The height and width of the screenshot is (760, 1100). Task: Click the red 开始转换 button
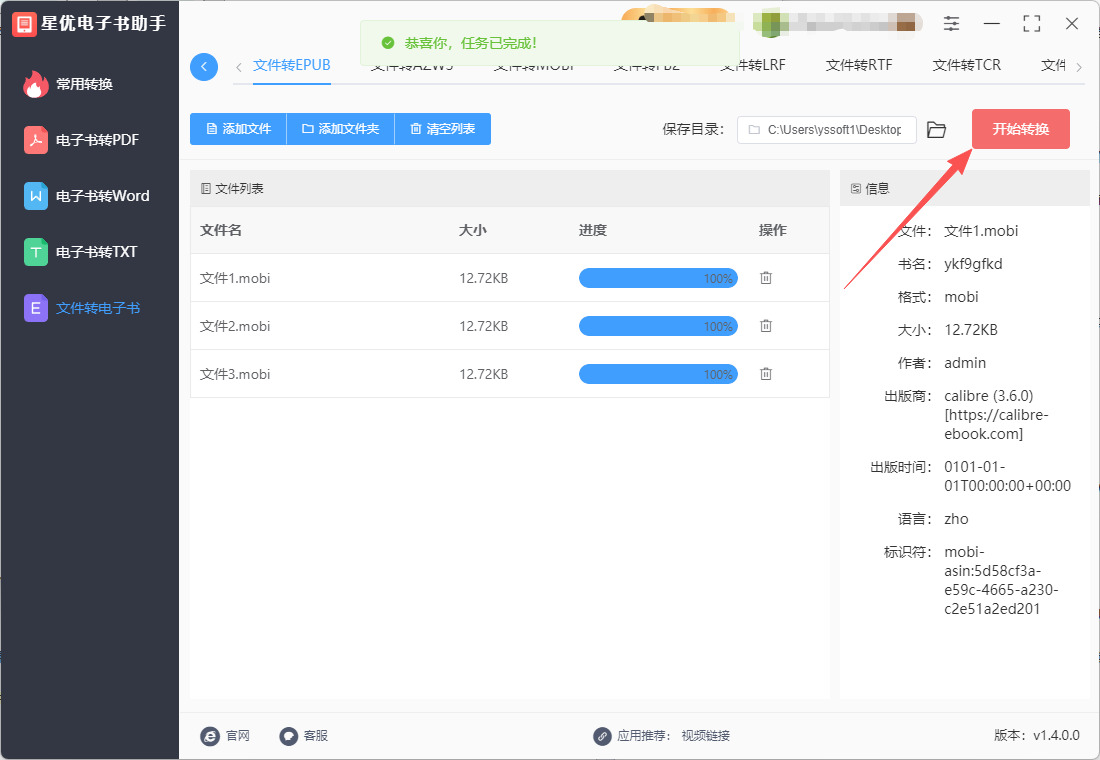(x=1020, y=129)
